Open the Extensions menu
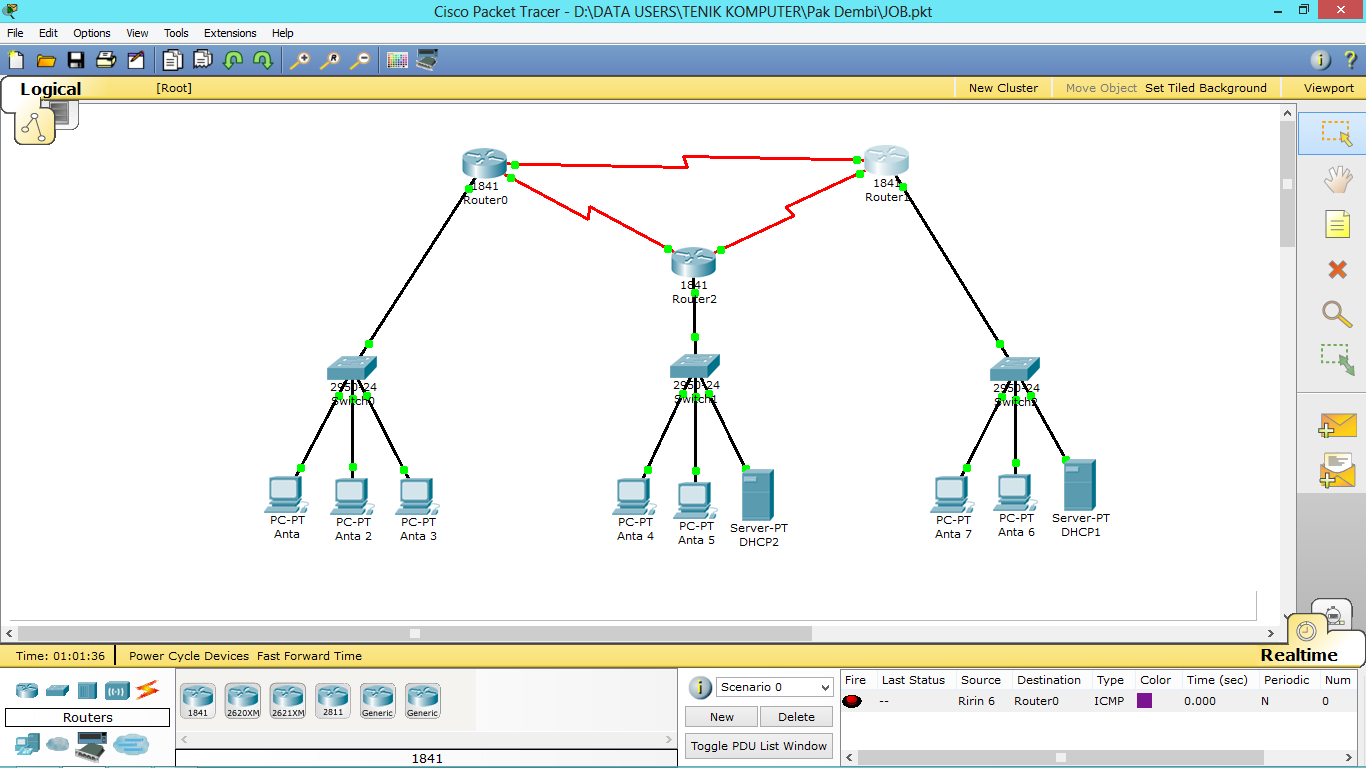This screenshot has width=1366, height=768. point(230,33)
